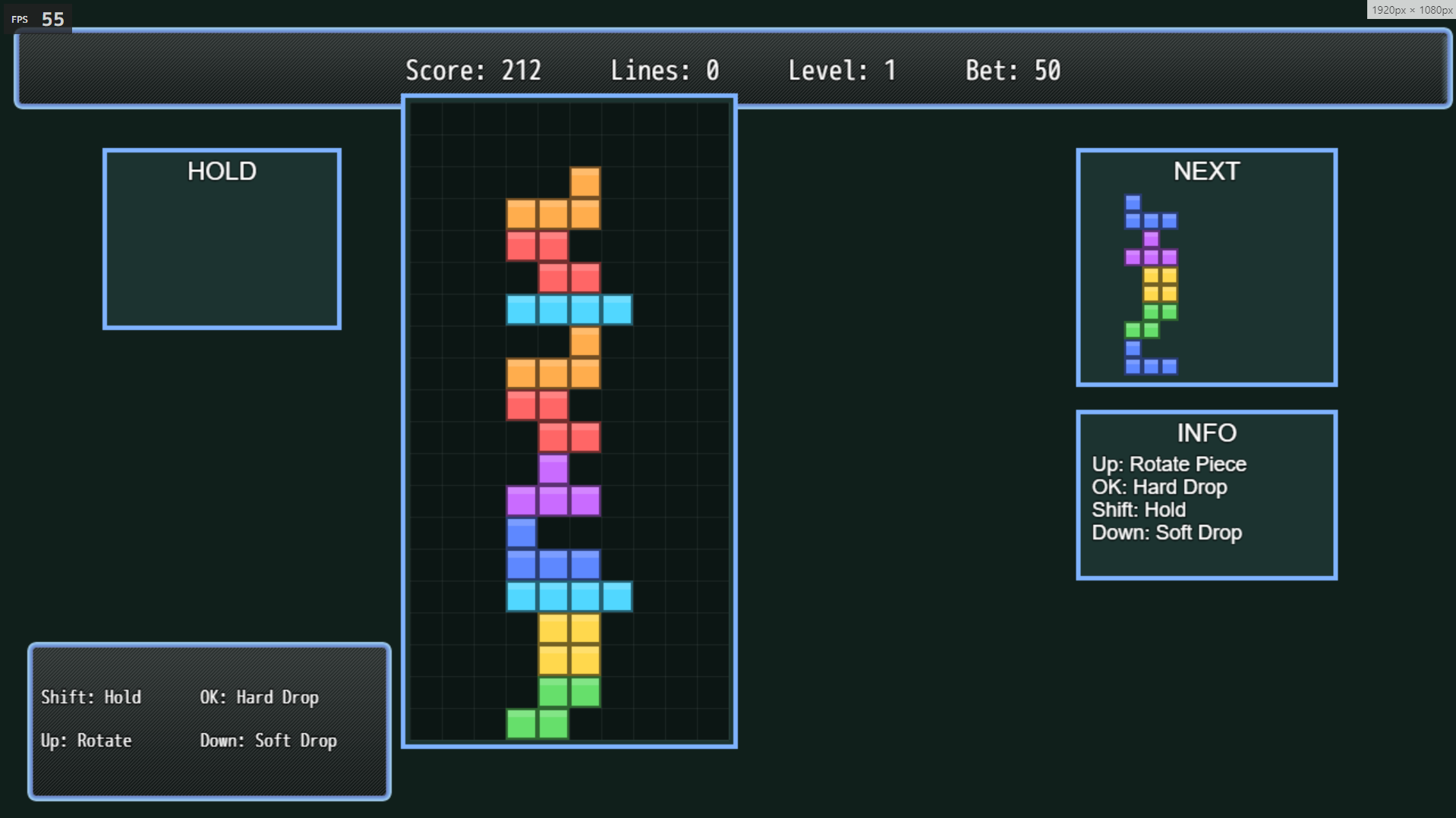
Task: Click the green S piece at the board bottom
Action: [553, 708]
